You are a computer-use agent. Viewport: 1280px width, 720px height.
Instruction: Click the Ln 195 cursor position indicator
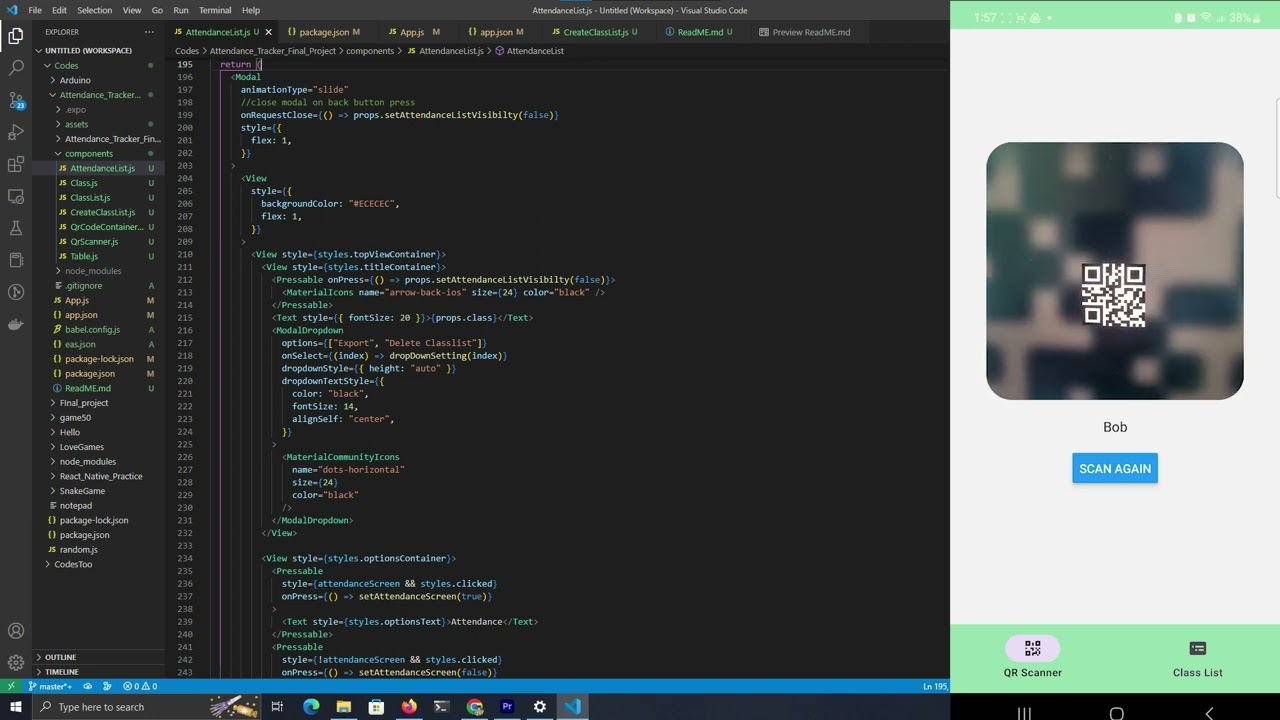[x=935, y=686]
